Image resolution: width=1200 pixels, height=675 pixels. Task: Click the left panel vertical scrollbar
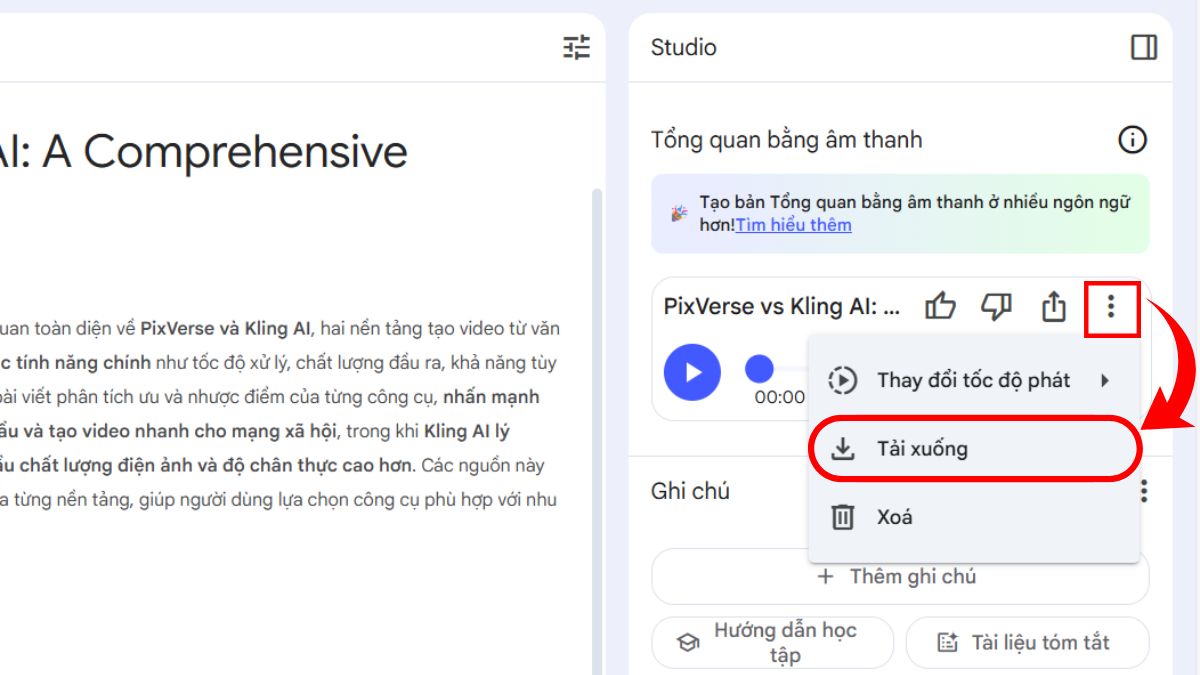click(x=598, y=430)
